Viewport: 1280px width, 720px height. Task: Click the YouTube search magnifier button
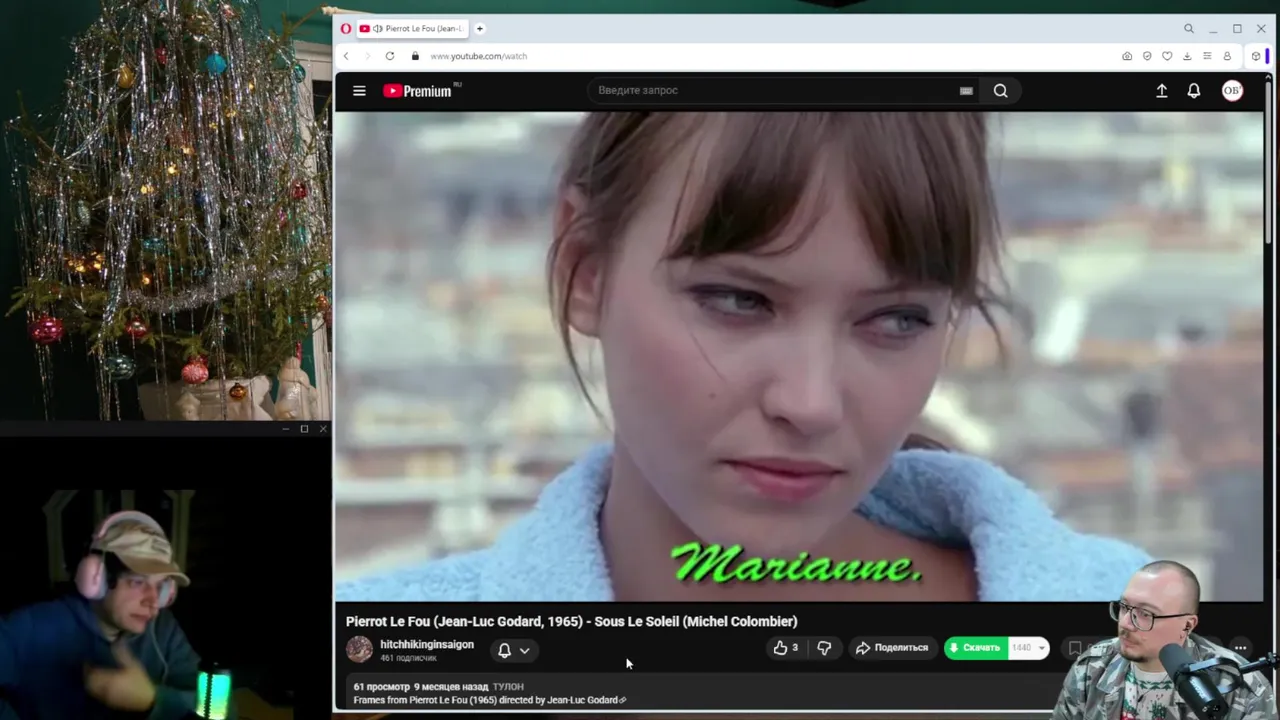1000,91
